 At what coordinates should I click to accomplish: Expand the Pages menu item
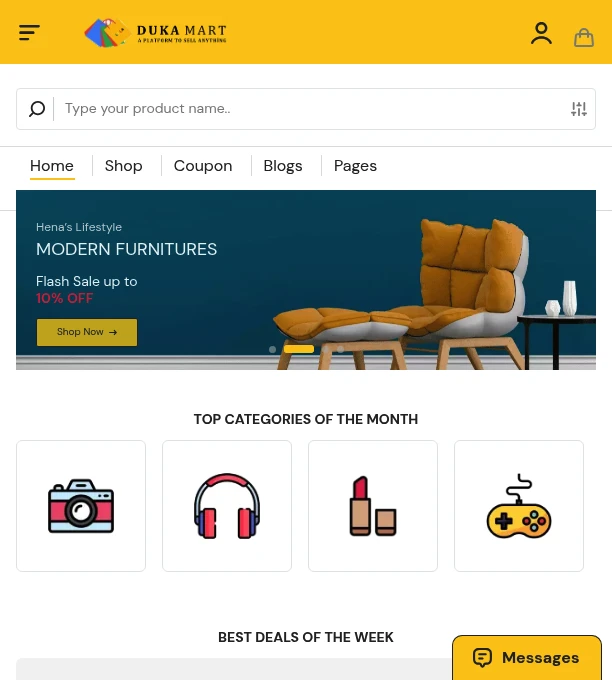coord(355,166)
